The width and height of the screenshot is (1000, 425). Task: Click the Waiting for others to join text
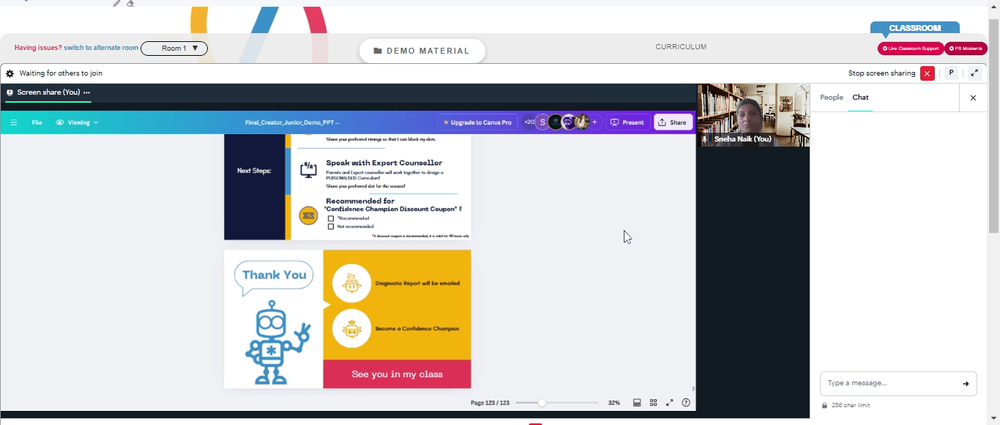(x=61, y=73)
